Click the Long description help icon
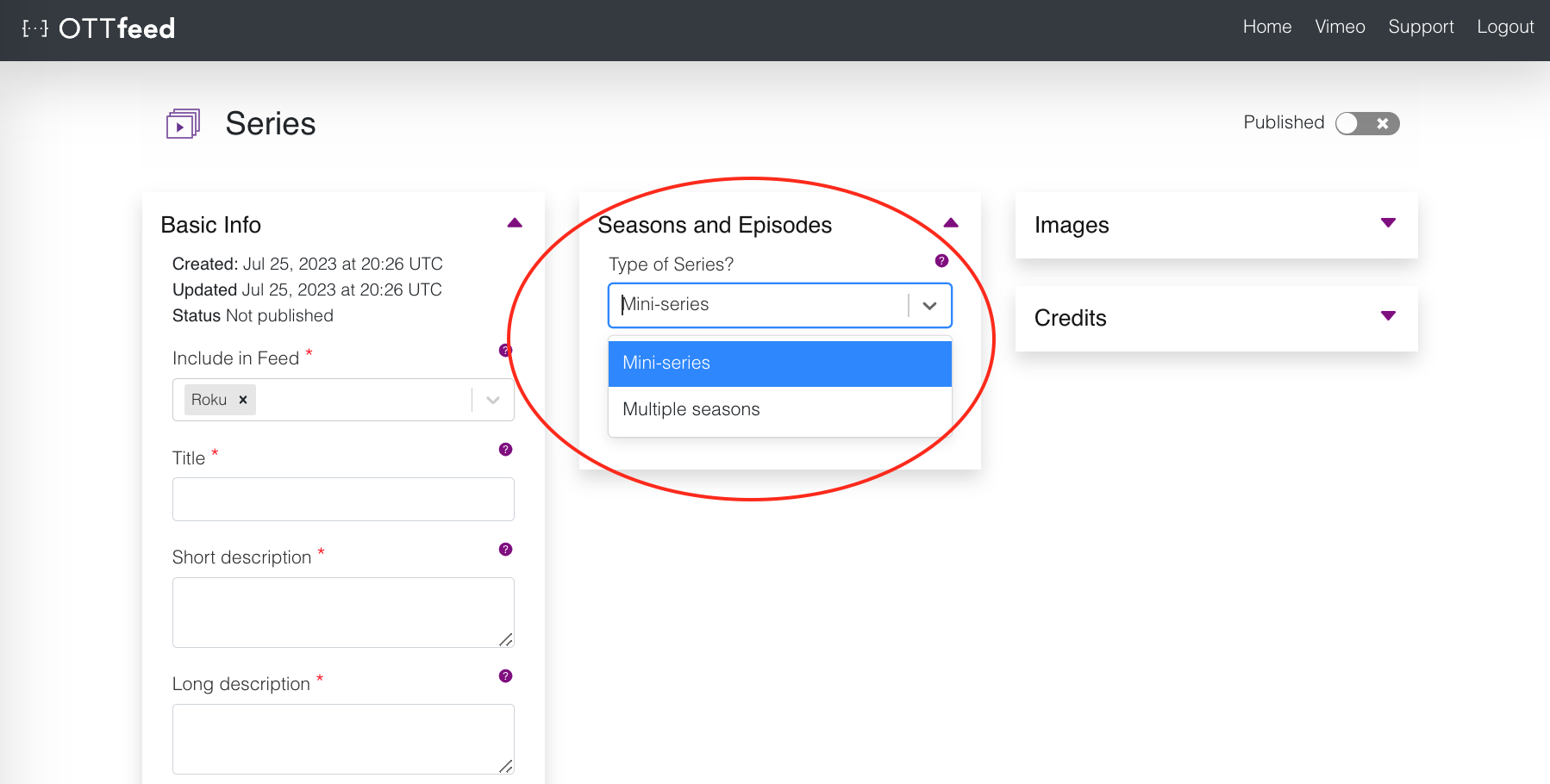The image size is (1550, 784). (504, 676)
